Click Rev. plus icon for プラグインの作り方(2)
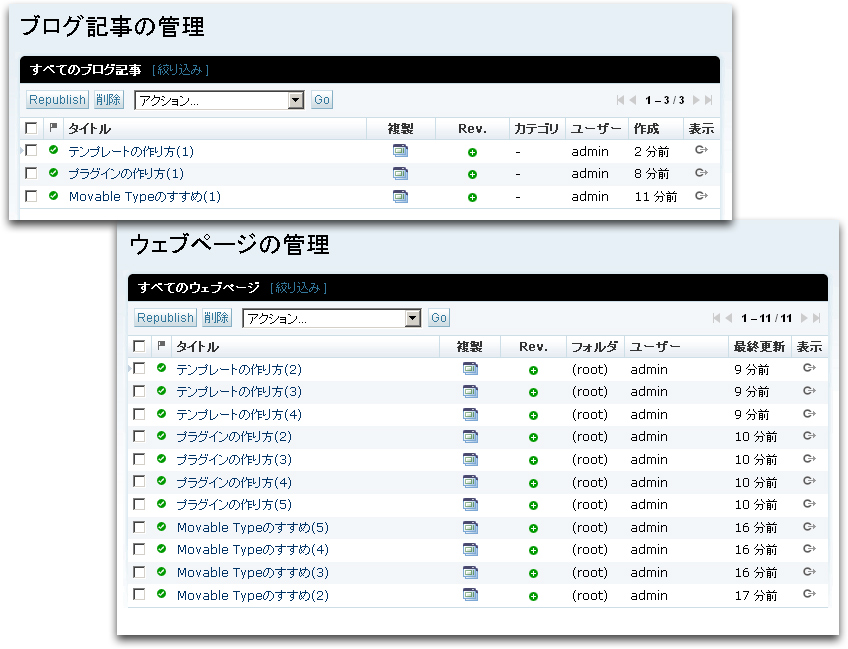Image resolution: width=848 pixels, height=649 pixels. coord(533,437)
